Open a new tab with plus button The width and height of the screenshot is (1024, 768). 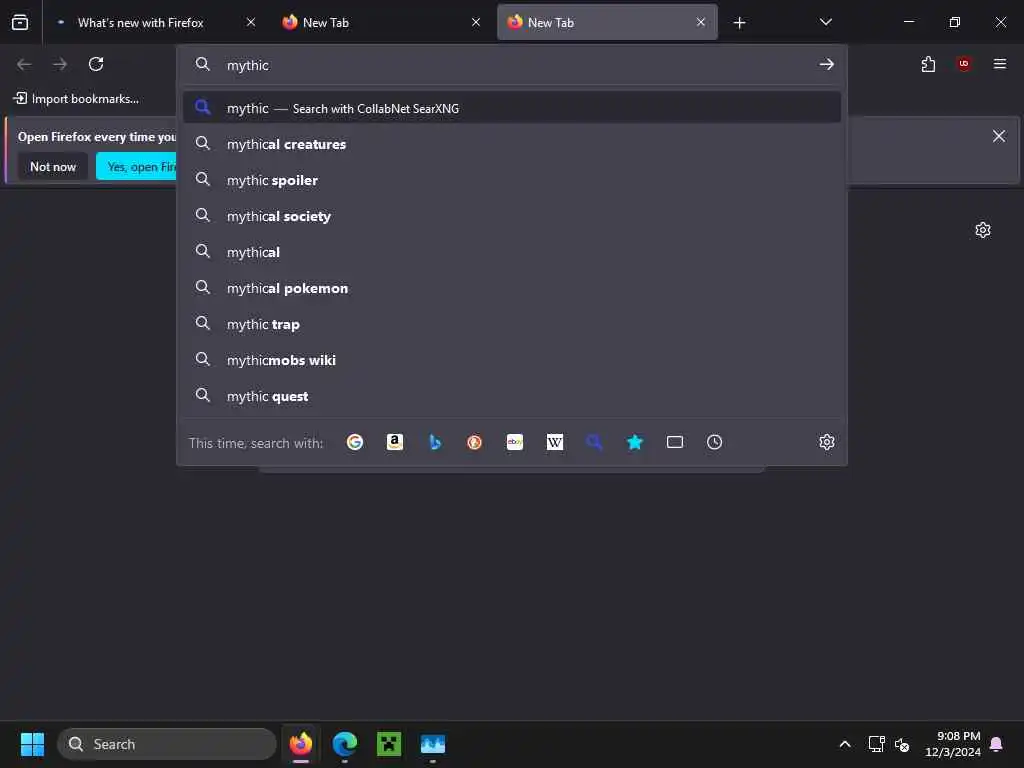[x=739, y=23]
